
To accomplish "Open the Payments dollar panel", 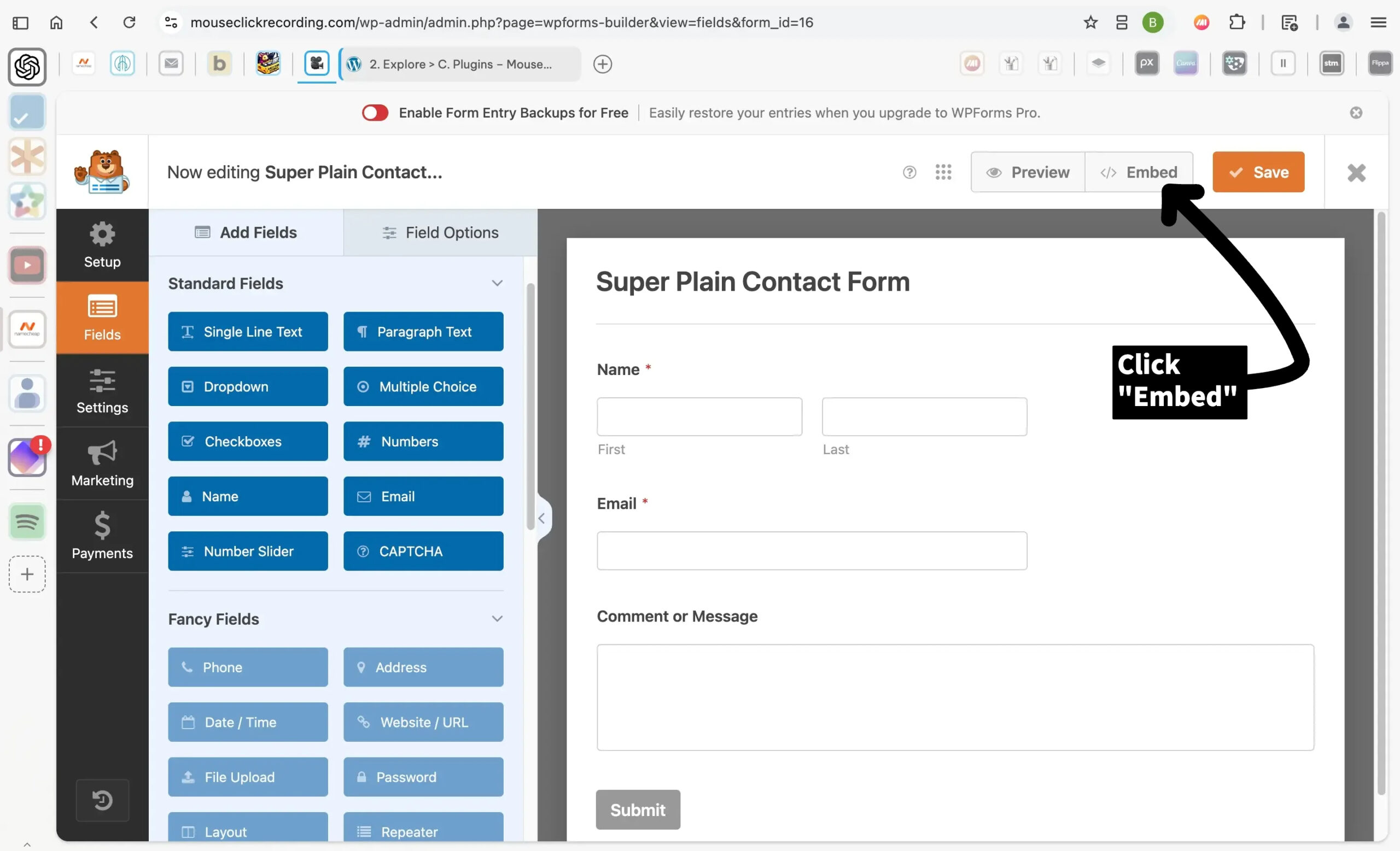I will [102, 536].
